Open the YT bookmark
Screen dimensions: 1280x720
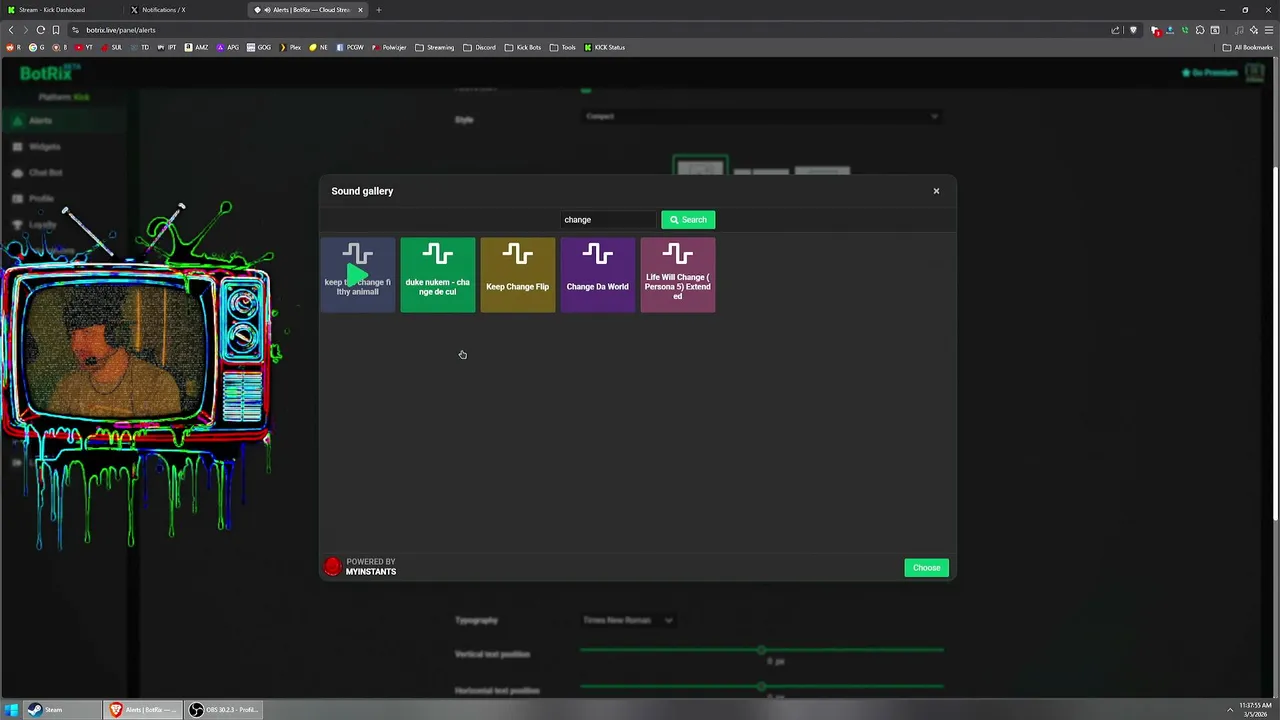83,47
